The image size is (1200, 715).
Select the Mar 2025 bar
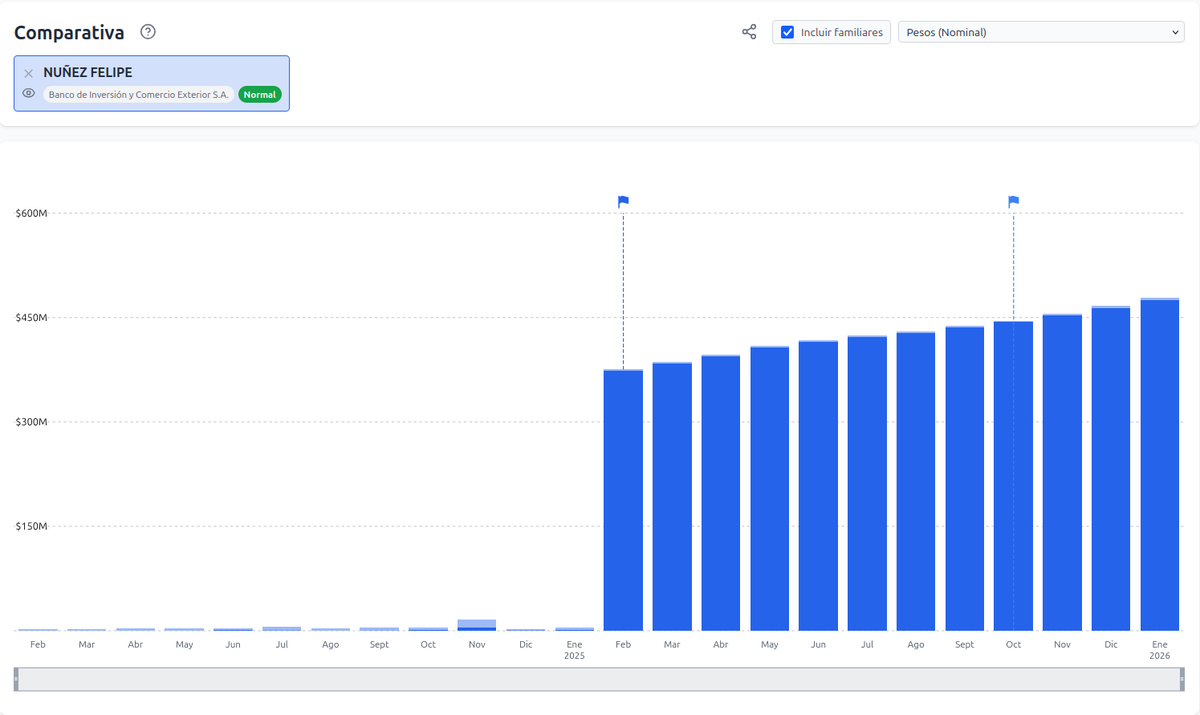[x=672, y=496]
